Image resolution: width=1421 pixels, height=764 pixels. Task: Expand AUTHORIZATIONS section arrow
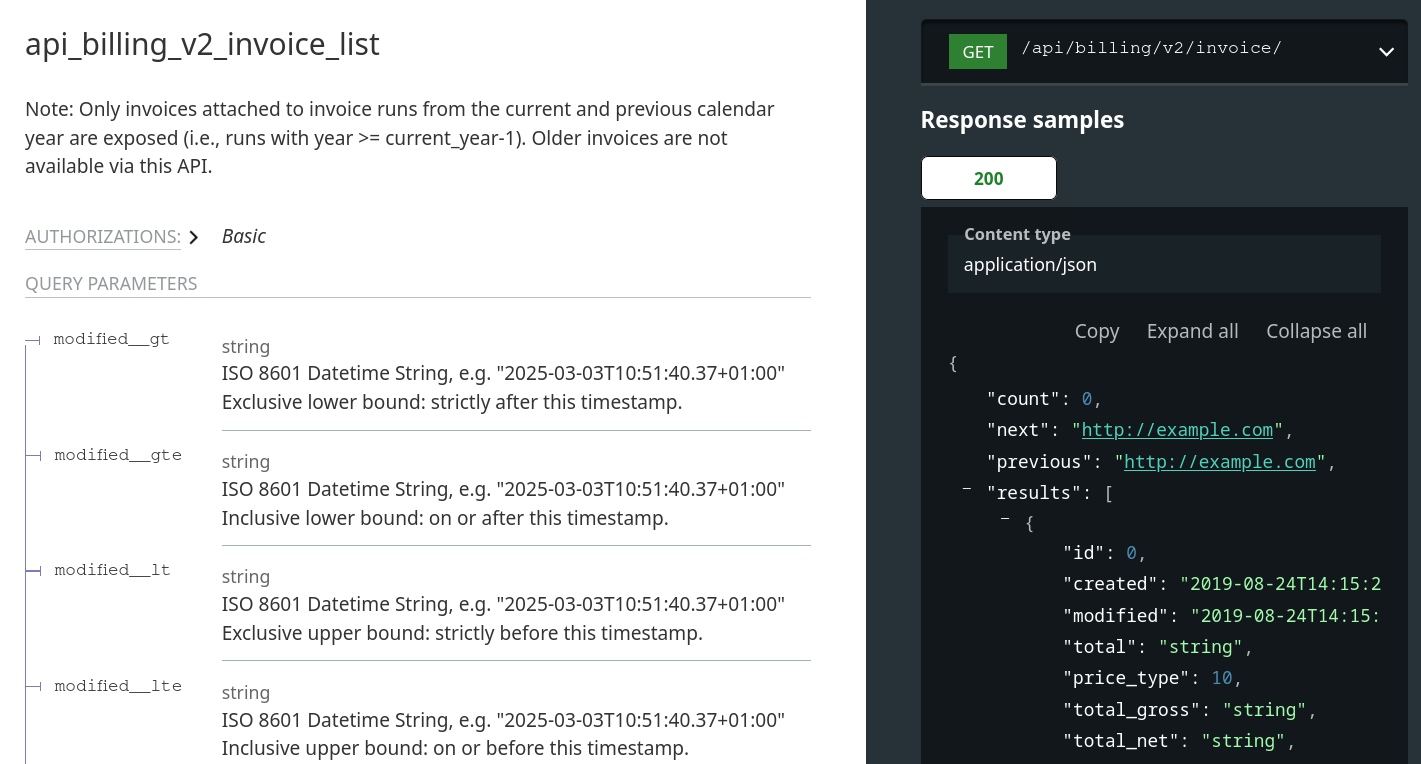point(194,237)
